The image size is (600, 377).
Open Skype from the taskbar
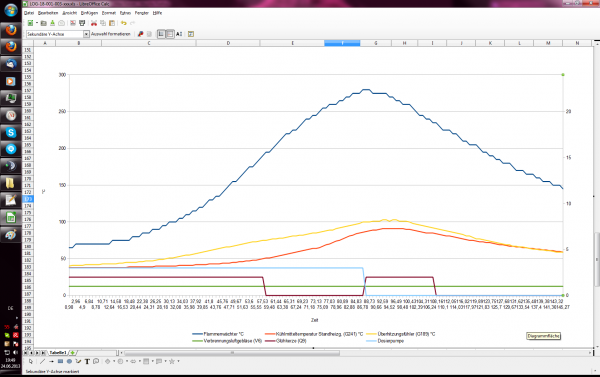point(11,132)
